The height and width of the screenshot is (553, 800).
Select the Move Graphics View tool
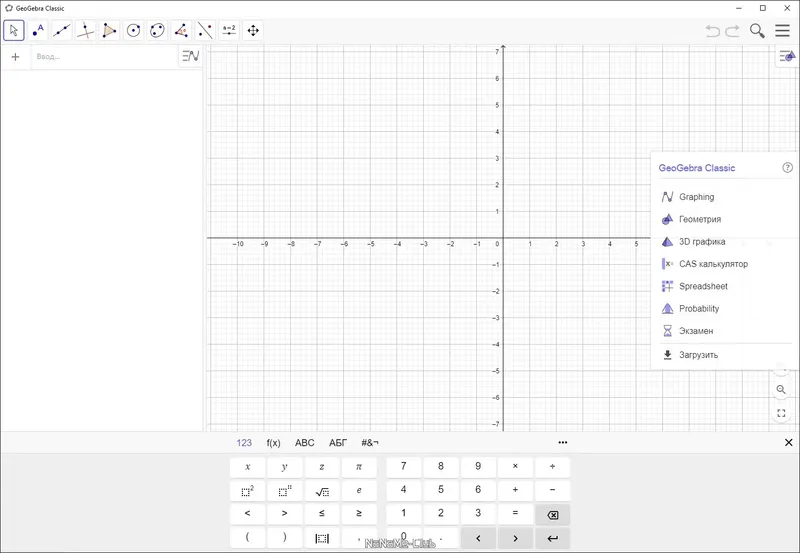pos(253,31)
